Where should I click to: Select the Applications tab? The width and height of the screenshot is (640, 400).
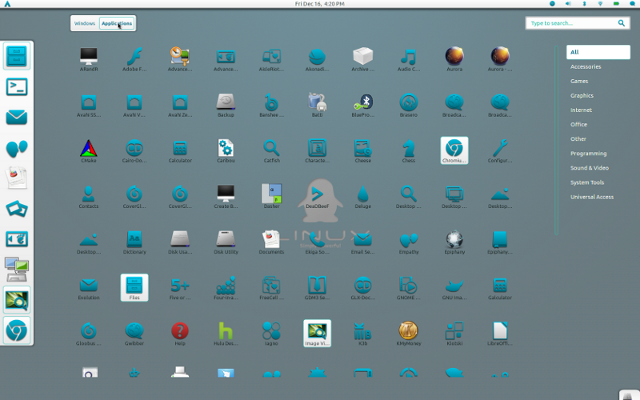click(x=117, y=23)
